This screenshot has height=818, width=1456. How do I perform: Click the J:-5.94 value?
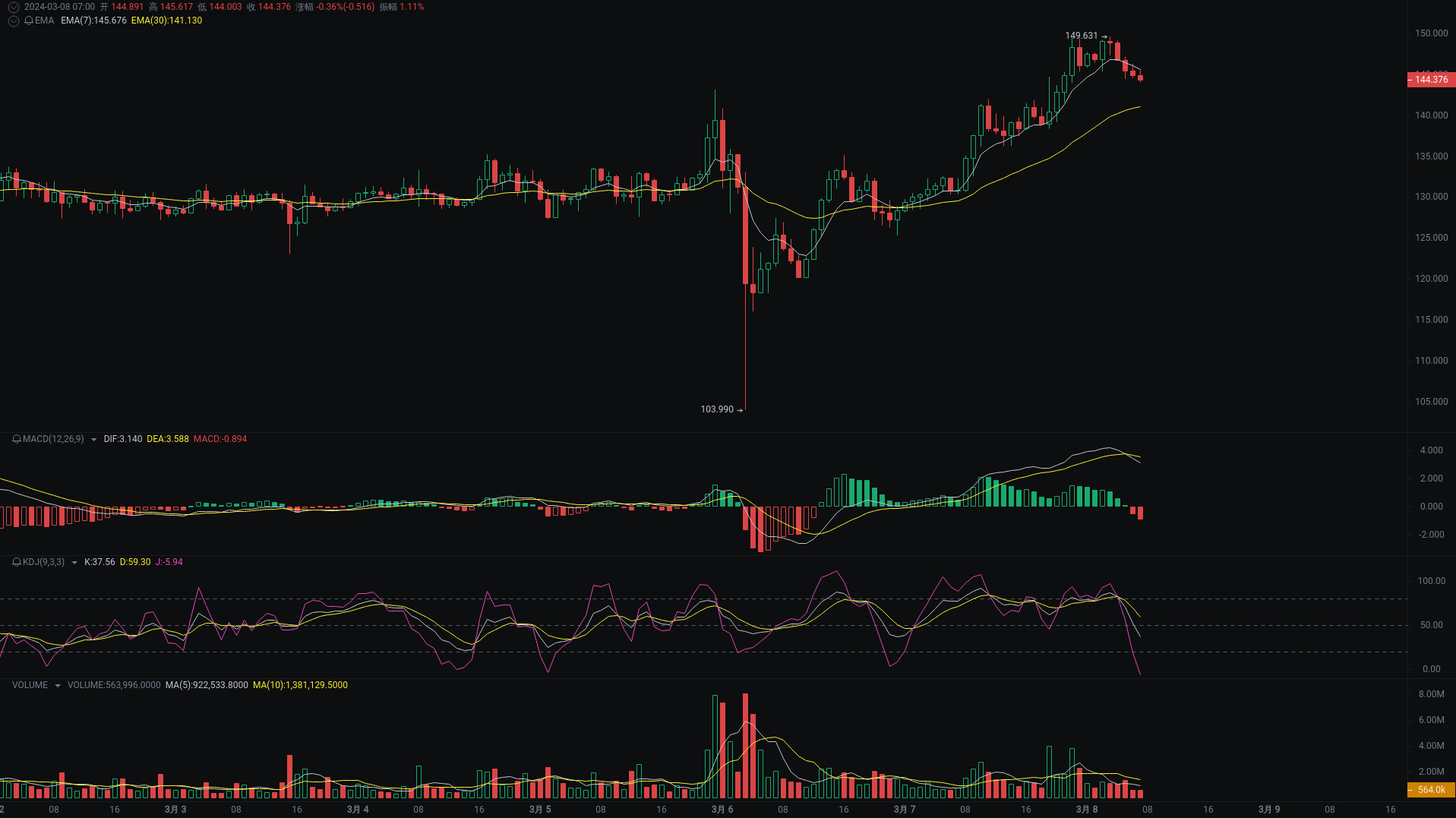tap(169, 562)
